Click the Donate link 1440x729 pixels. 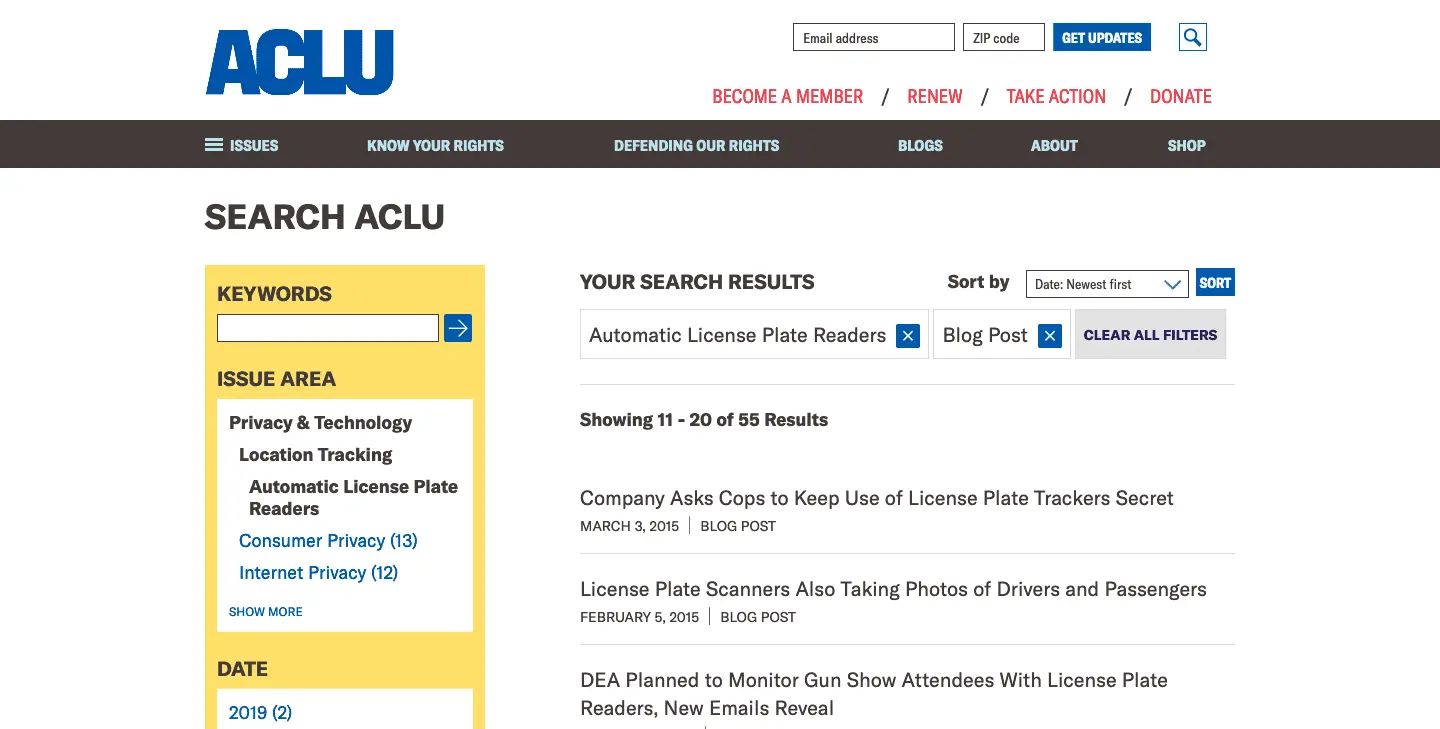(x=1180, y=96)
